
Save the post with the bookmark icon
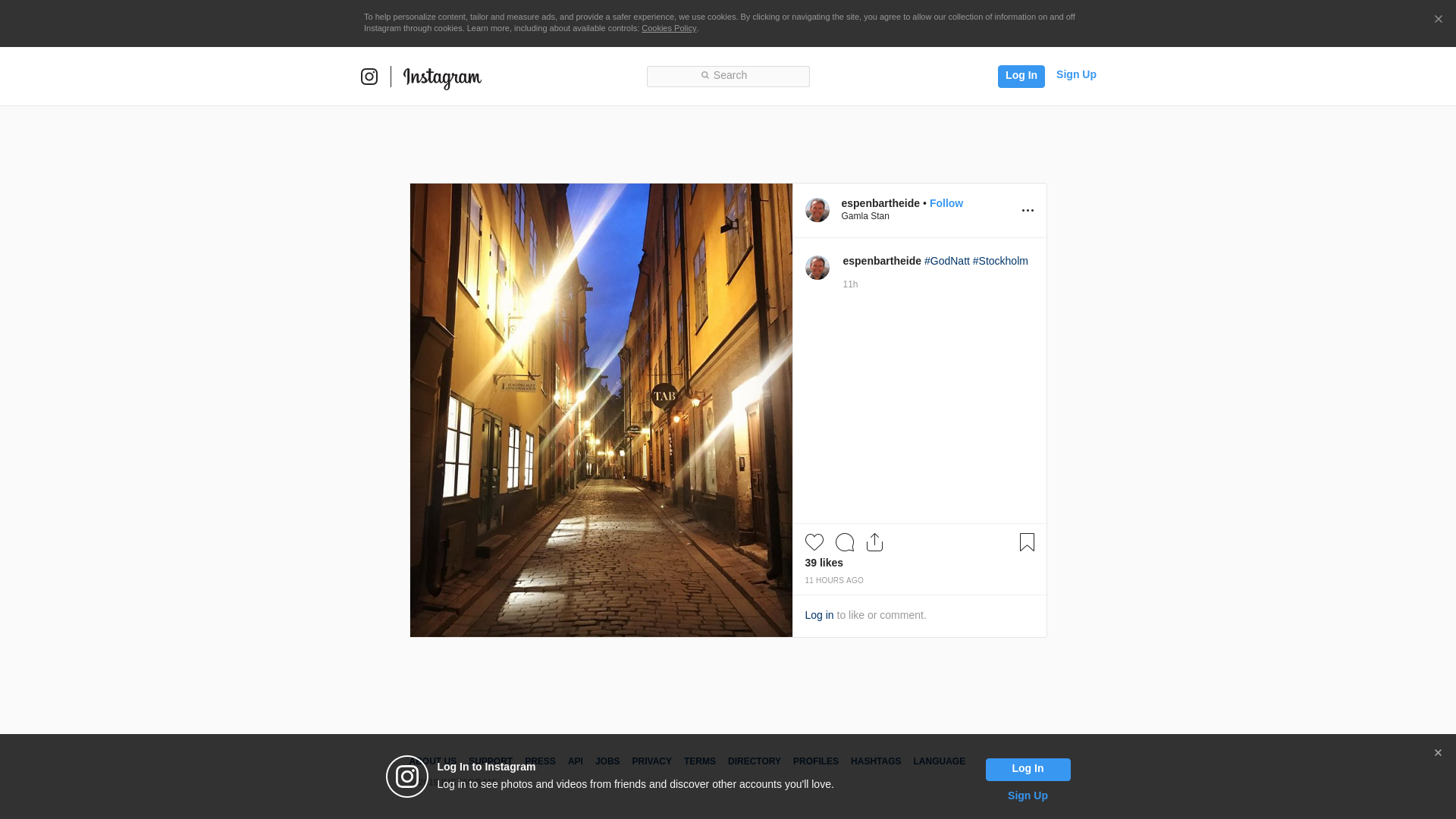[1027, 542]
